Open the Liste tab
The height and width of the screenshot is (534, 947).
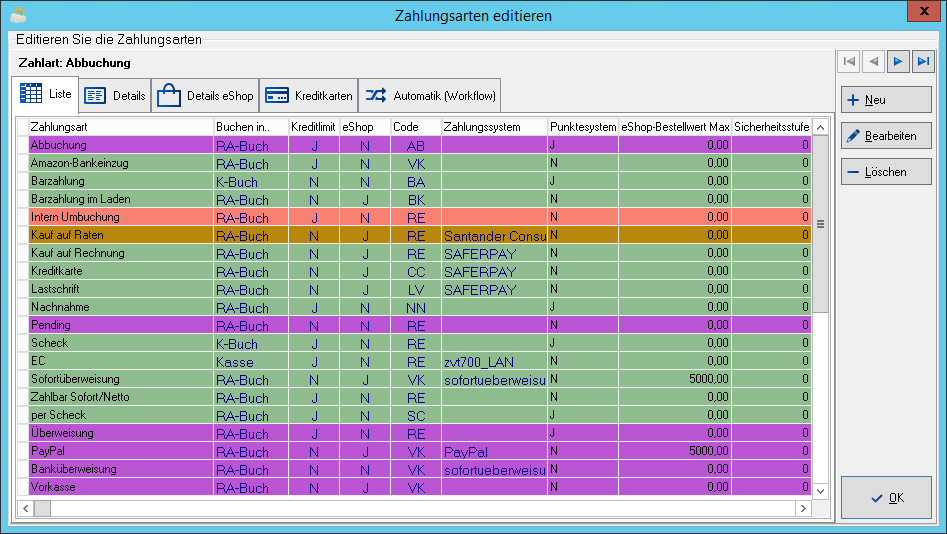[x=45, y=94]
